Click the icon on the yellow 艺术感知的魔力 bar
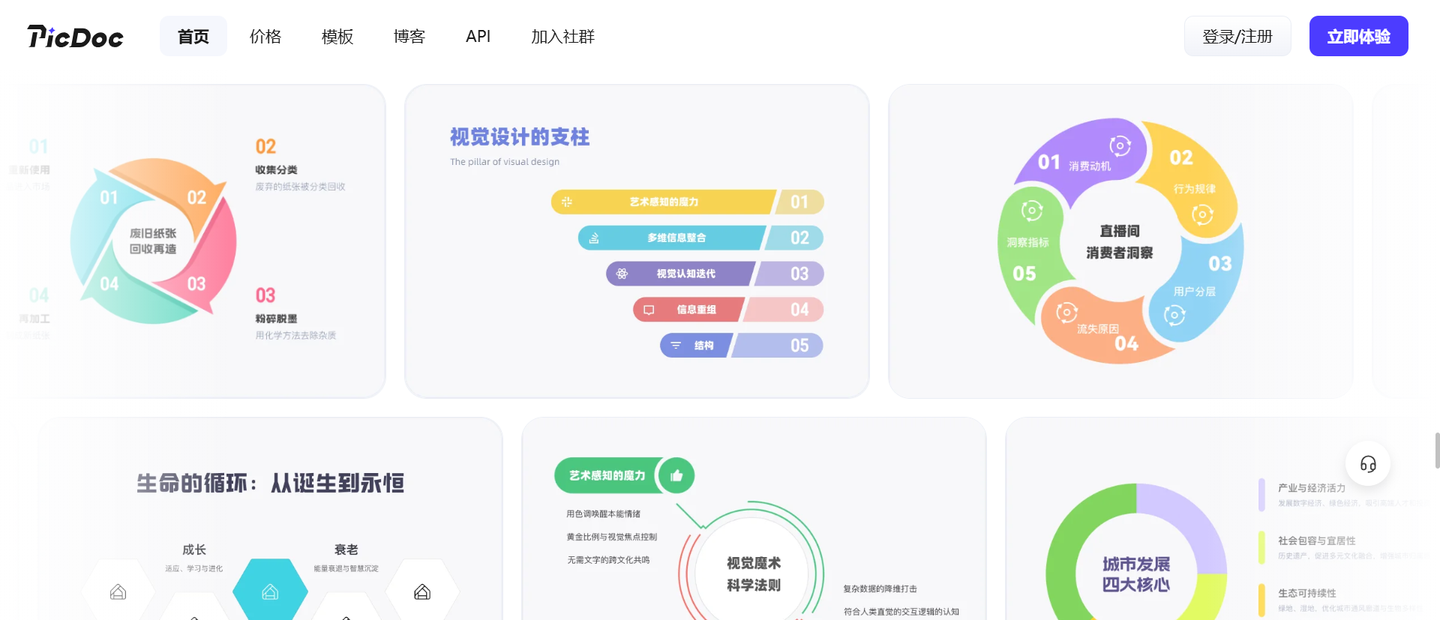This screenshot has width=1440, height=620. tap(567, 202)
